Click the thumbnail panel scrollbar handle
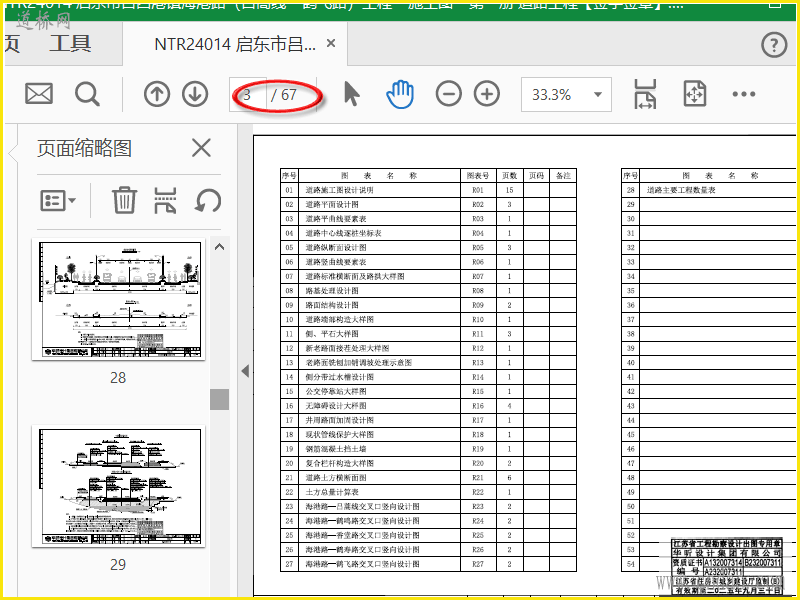800x600 pixels. pos(219,399)
